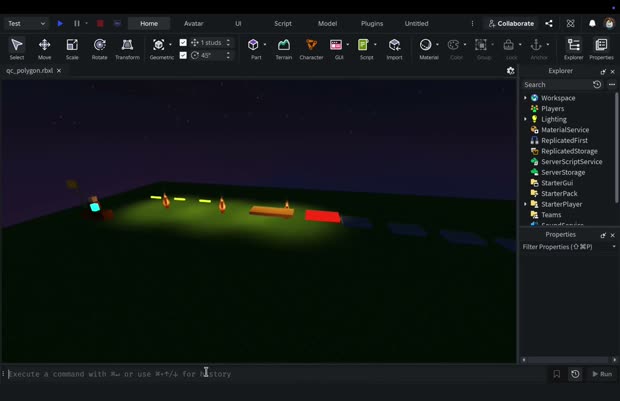Adjust the studs increment stepper
620x401 pixels.
(228, 42)
